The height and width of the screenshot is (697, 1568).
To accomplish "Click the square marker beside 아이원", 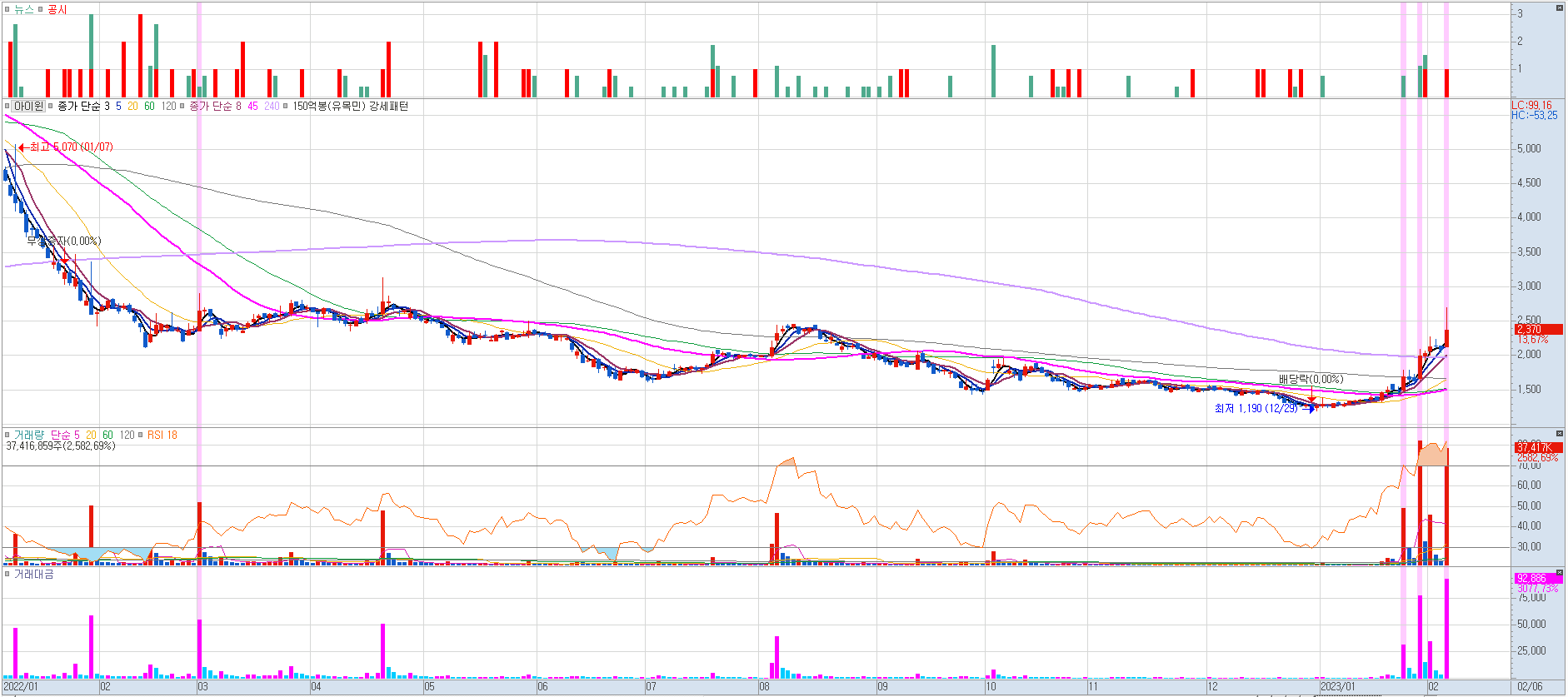I will (x=7, y=106).
